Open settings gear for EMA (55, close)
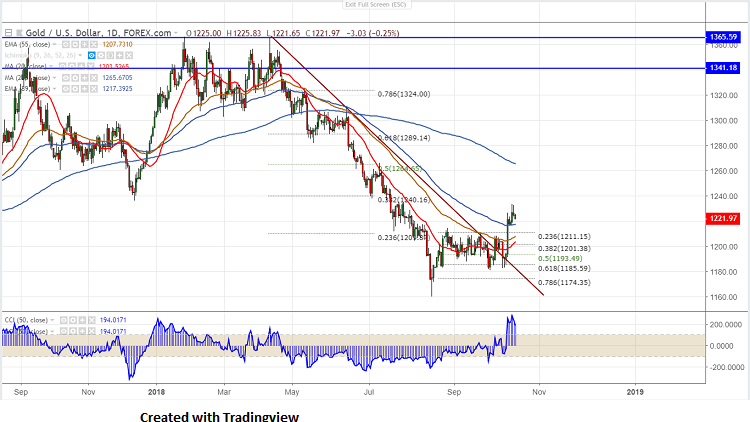 tap(75, 44)
